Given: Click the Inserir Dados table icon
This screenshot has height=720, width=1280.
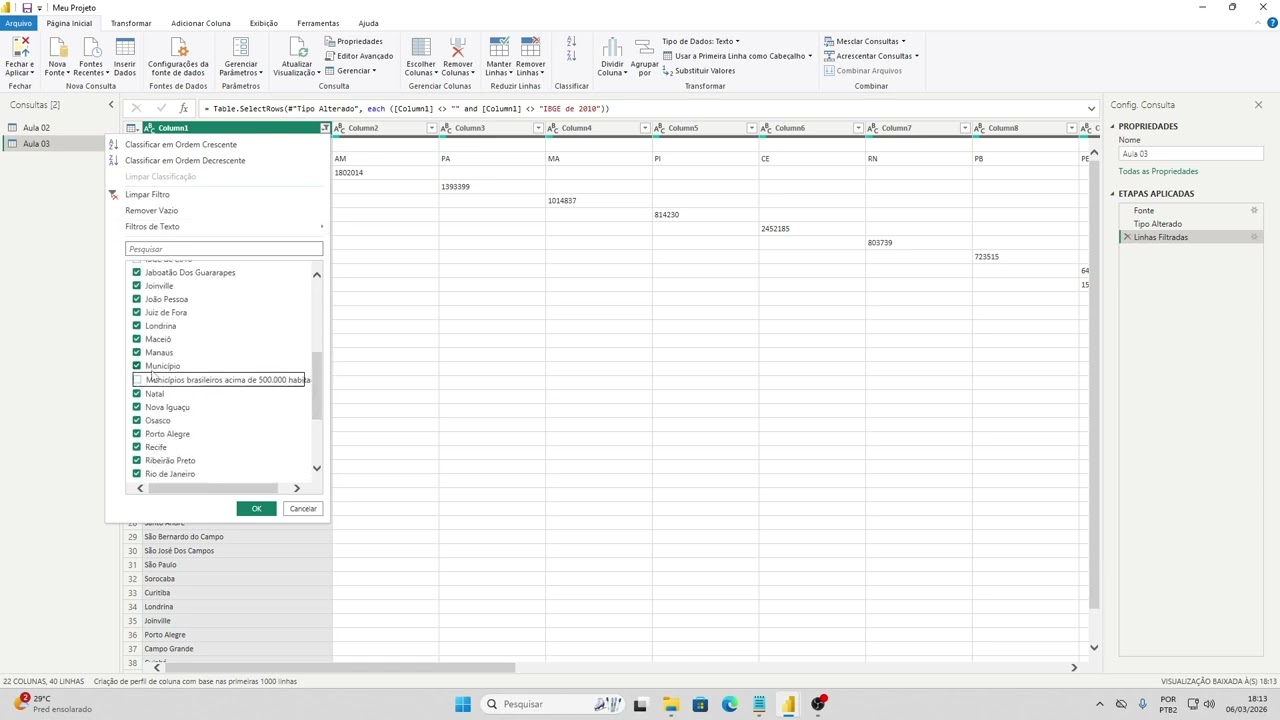Looking at the screenshot, I should tap(125, 47).
